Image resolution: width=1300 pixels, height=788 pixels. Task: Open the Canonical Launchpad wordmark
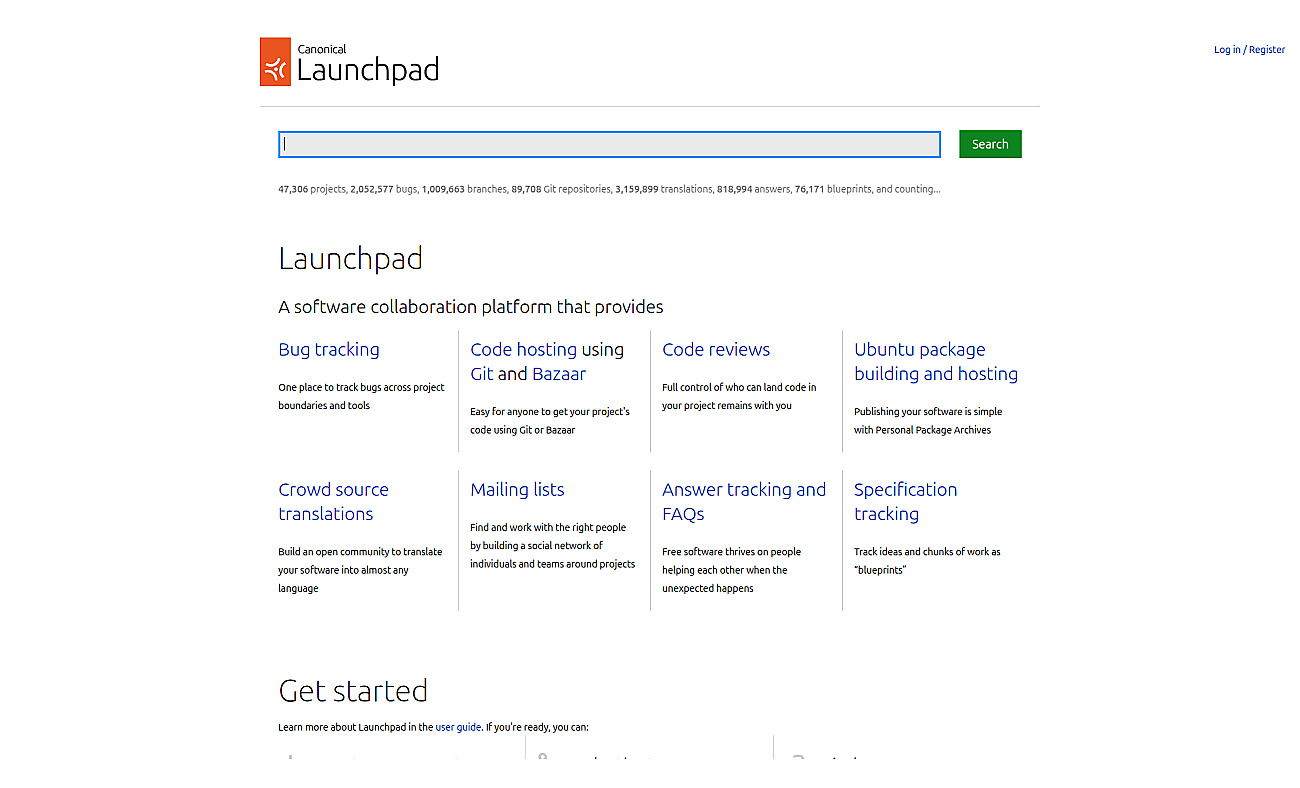(368, 64)
